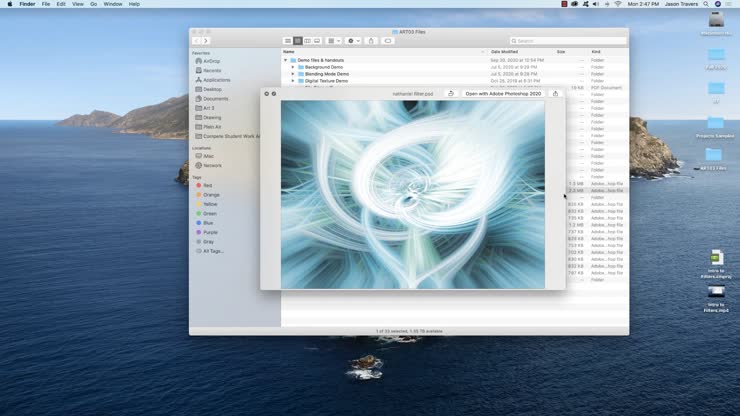Open the group-by dropdown in Finder toolbar

334,41
